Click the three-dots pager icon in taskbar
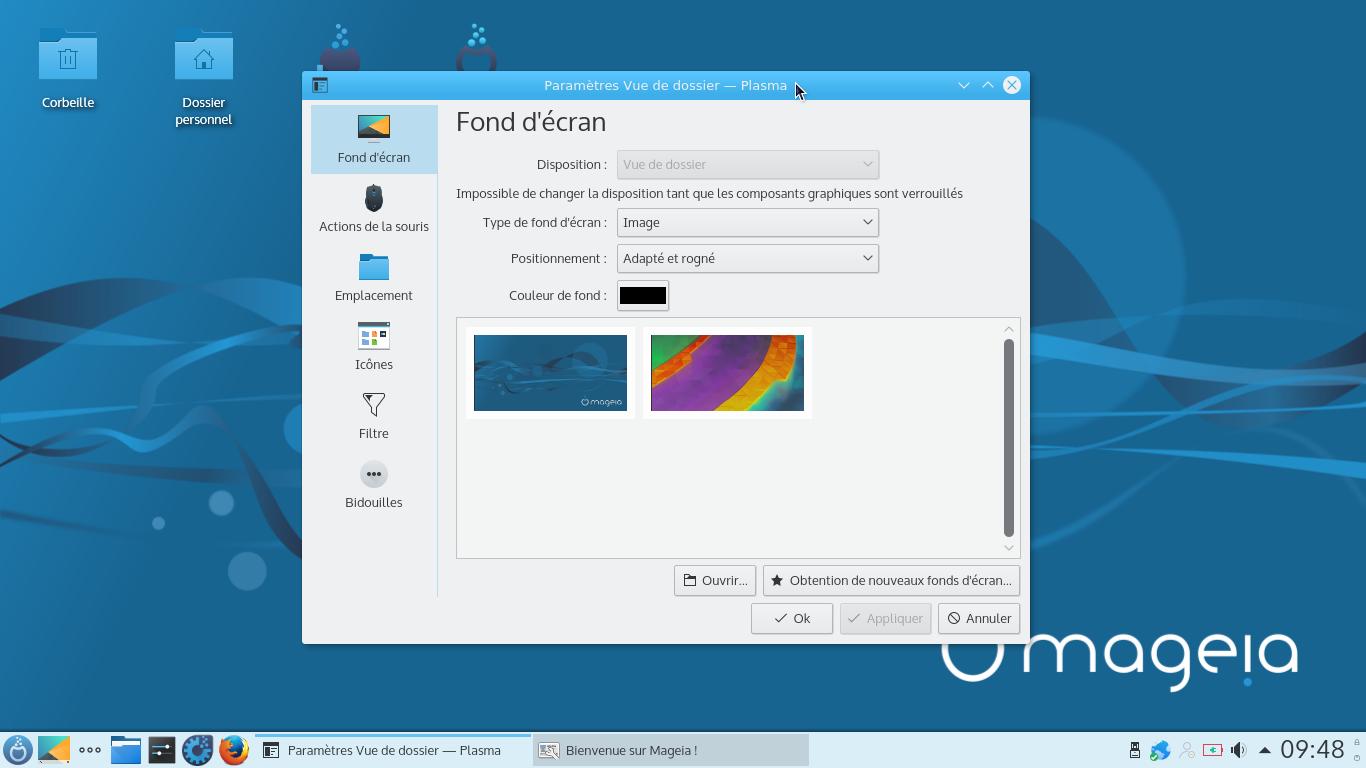 pos(90,750)
